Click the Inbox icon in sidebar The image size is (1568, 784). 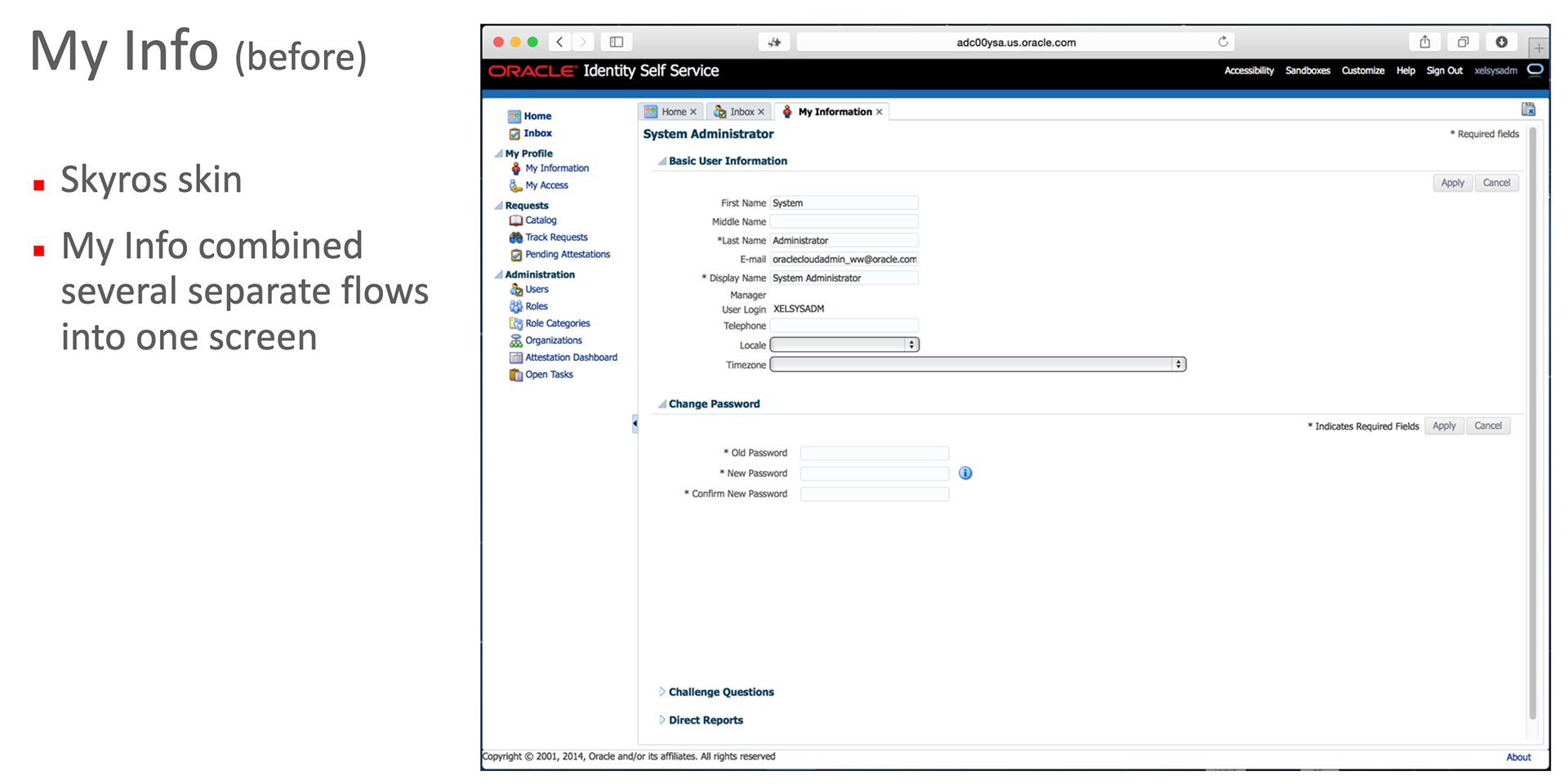pos(514,133)
